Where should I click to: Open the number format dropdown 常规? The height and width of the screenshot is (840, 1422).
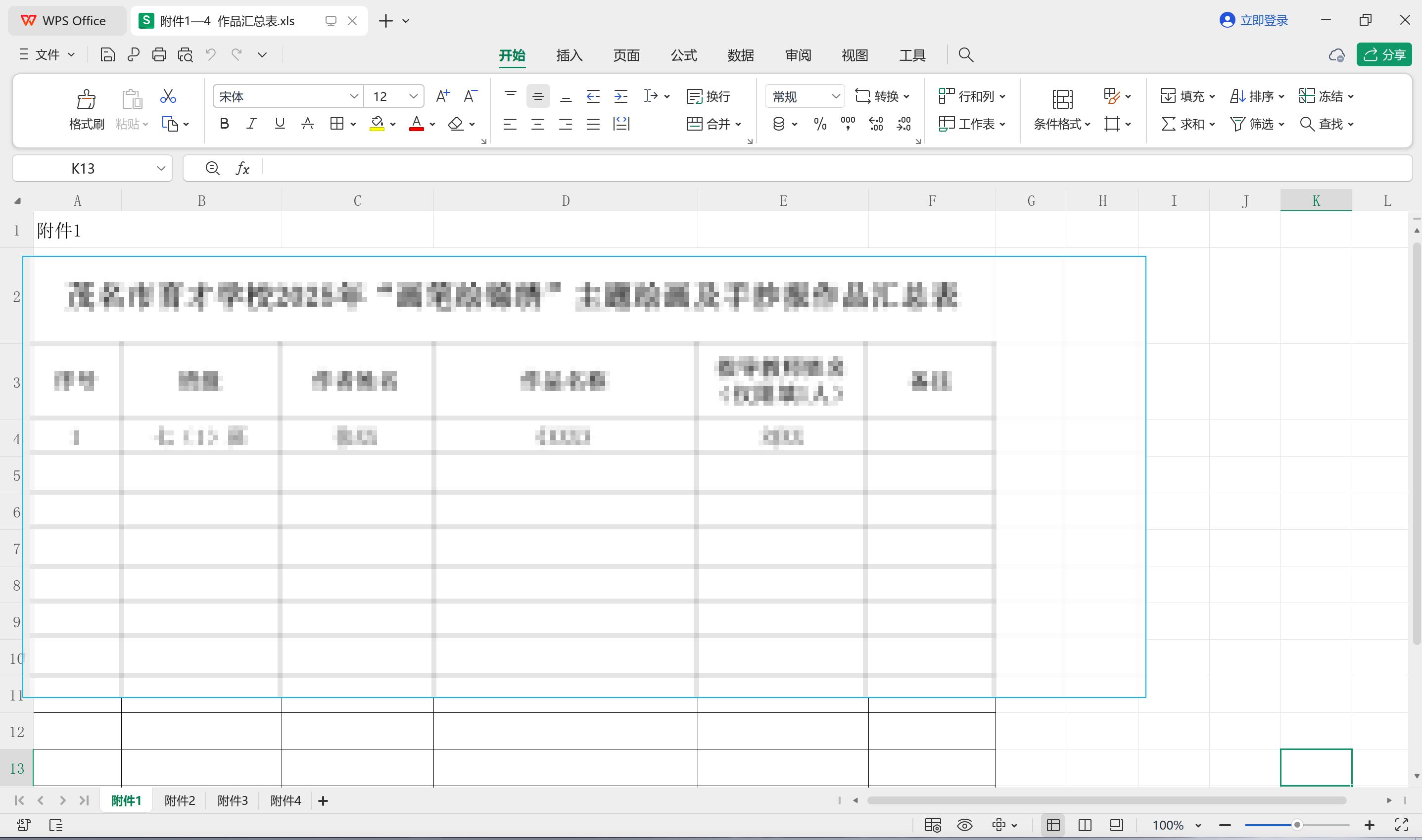836,96
